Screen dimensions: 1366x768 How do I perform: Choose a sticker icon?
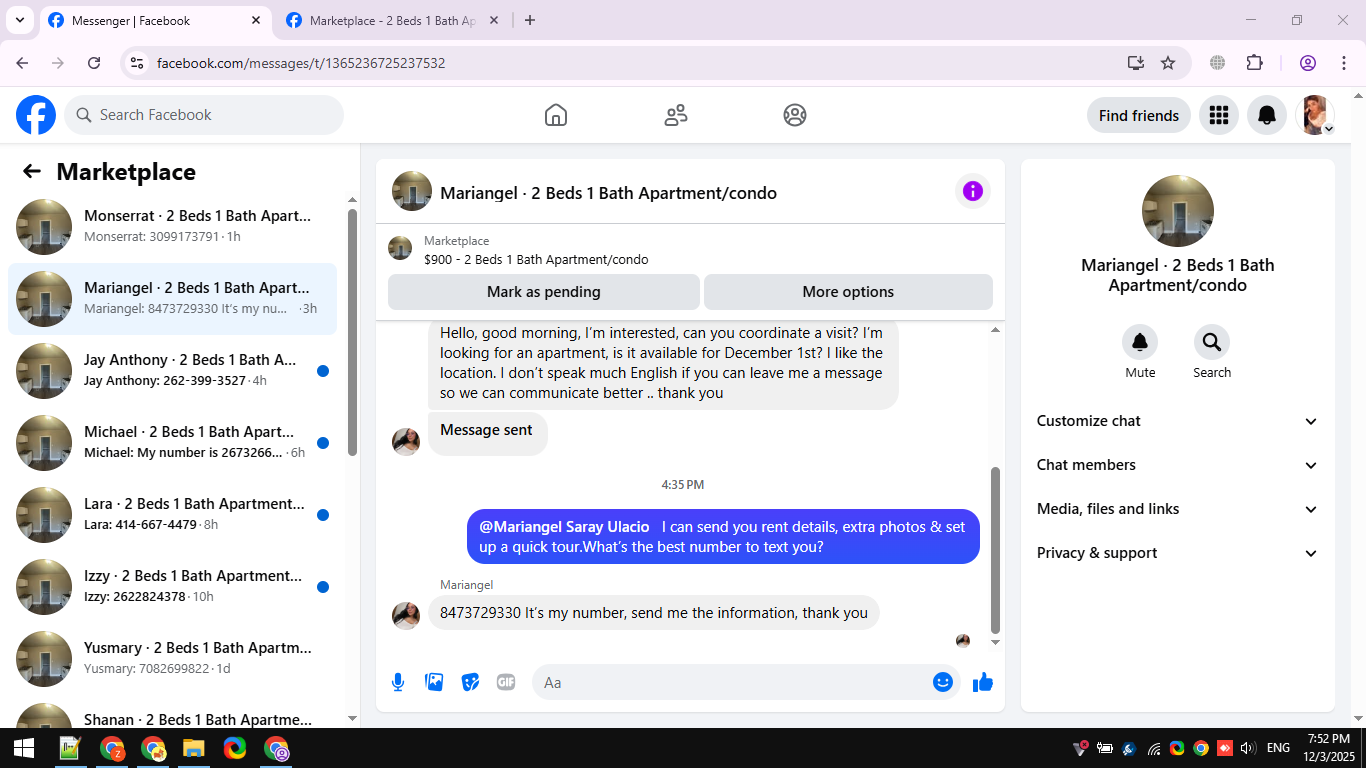point(470,682)
